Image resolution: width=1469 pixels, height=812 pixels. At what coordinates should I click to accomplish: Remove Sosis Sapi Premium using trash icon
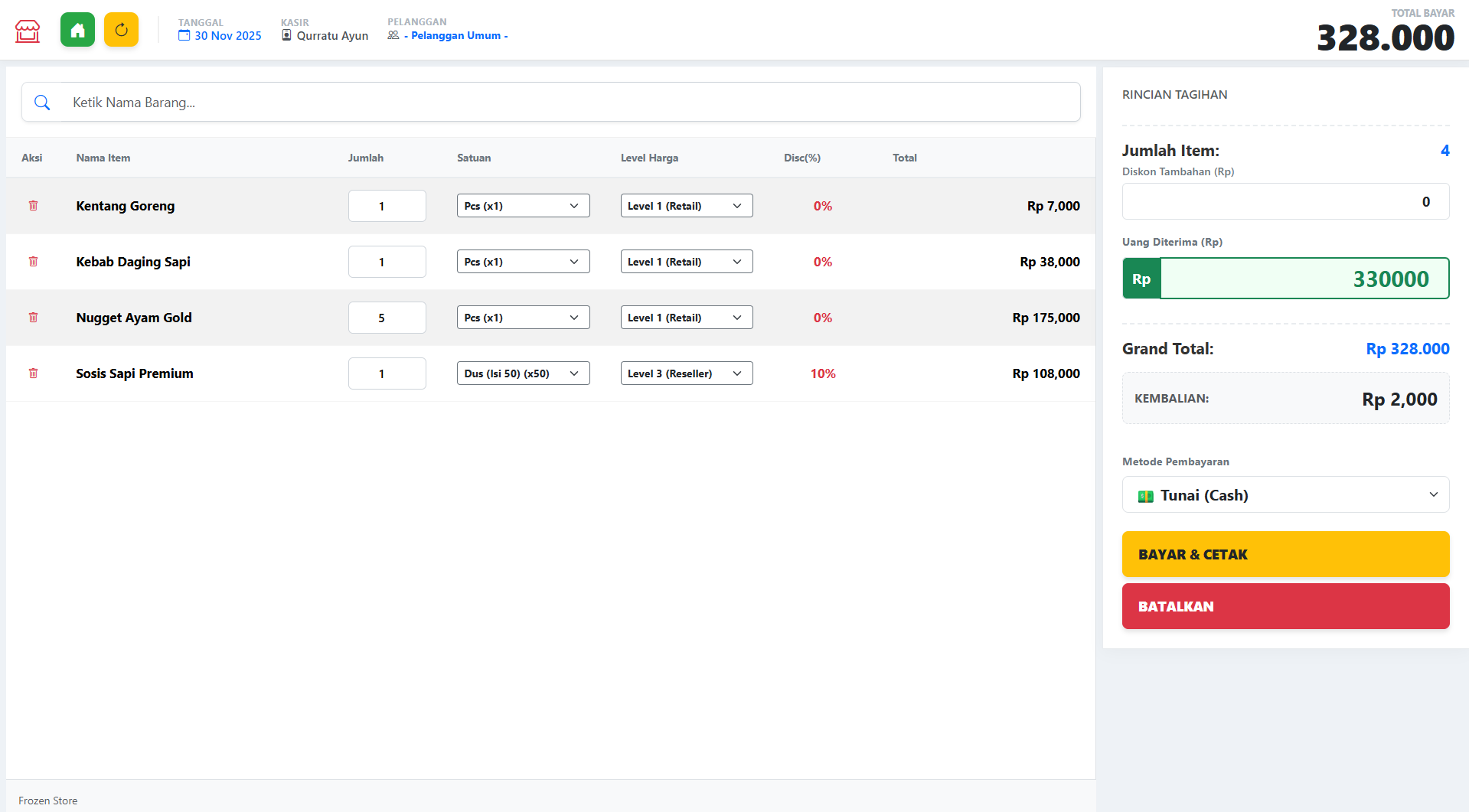[33, 373]
